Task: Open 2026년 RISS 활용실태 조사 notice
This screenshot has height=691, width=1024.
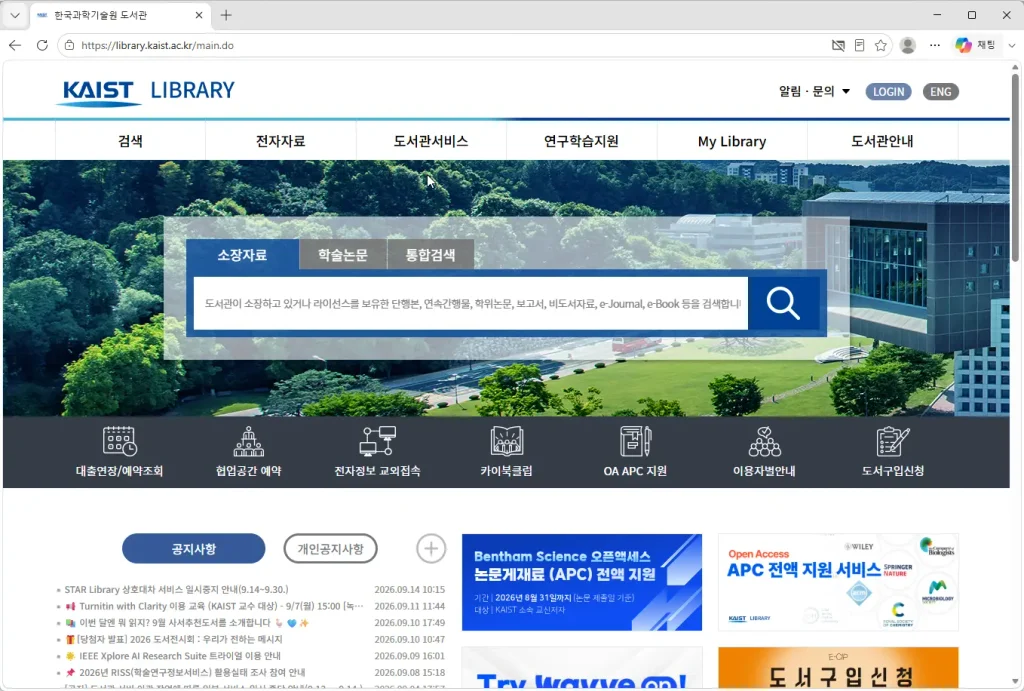Action: 185,672
